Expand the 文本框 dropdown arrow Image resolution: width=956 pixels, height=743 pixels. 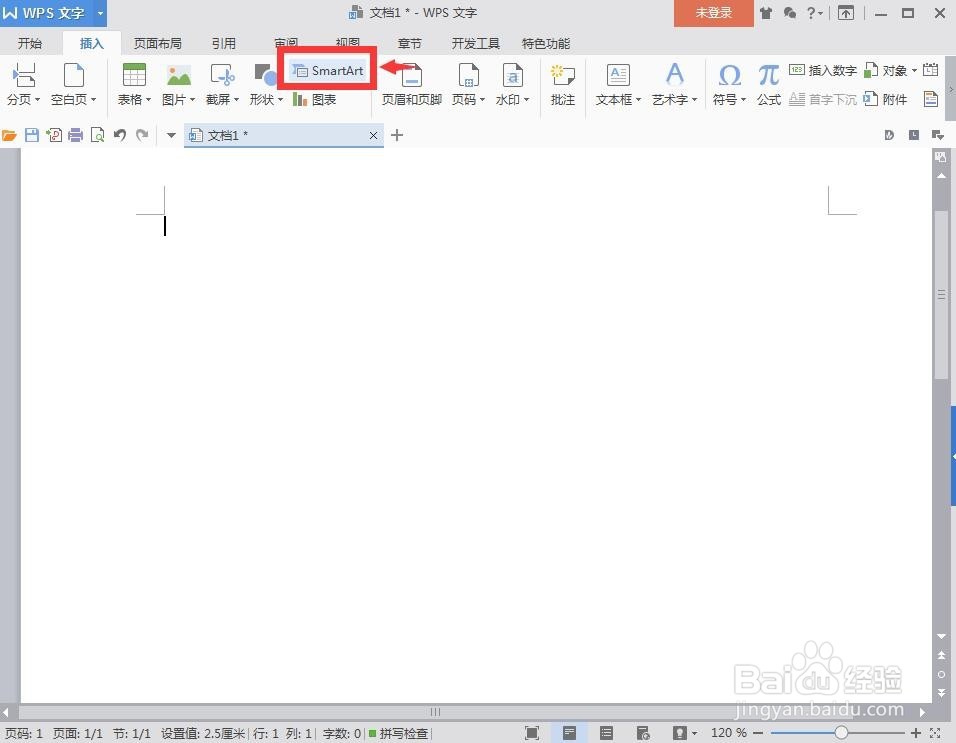pos(638,99)
